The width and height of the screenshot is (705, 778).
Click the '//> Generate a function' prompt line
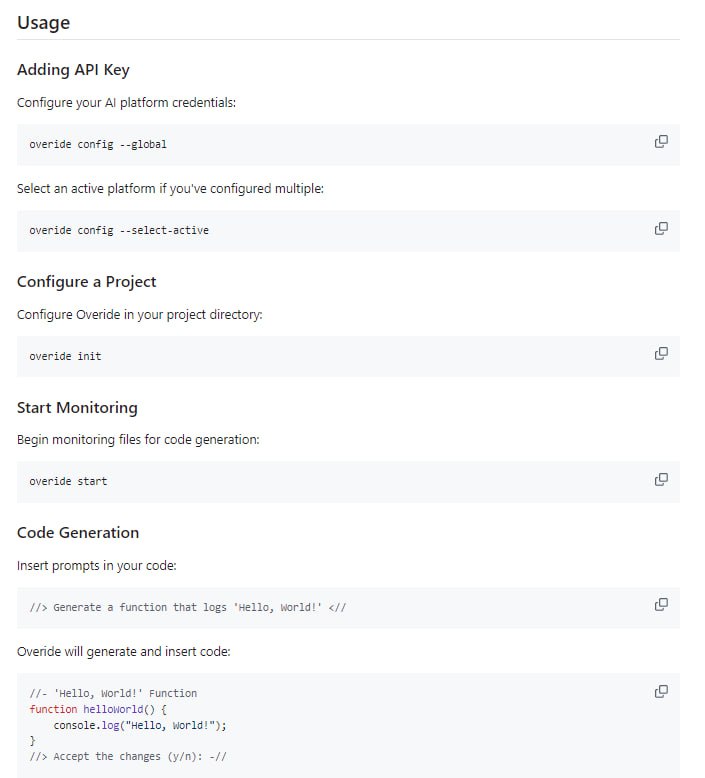[188, 607]
